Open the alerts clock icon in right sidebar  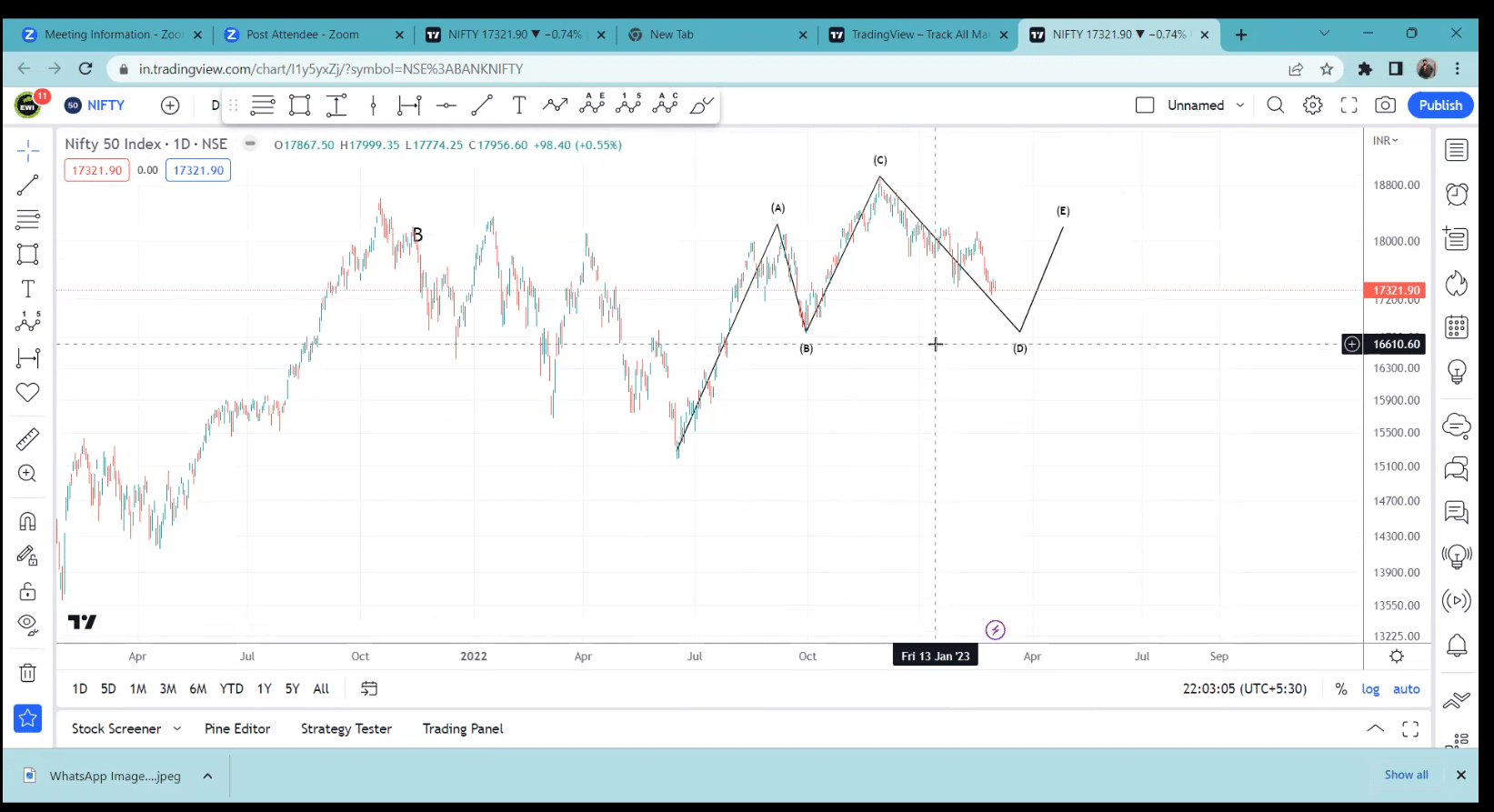1456,194
